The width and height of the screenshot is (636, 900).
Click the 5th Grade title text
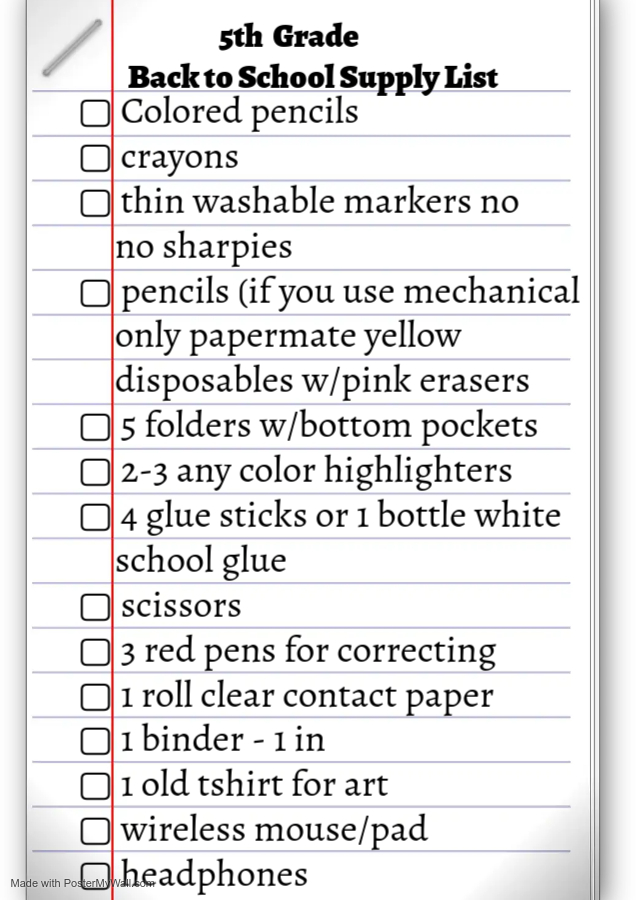coord(289,37)
